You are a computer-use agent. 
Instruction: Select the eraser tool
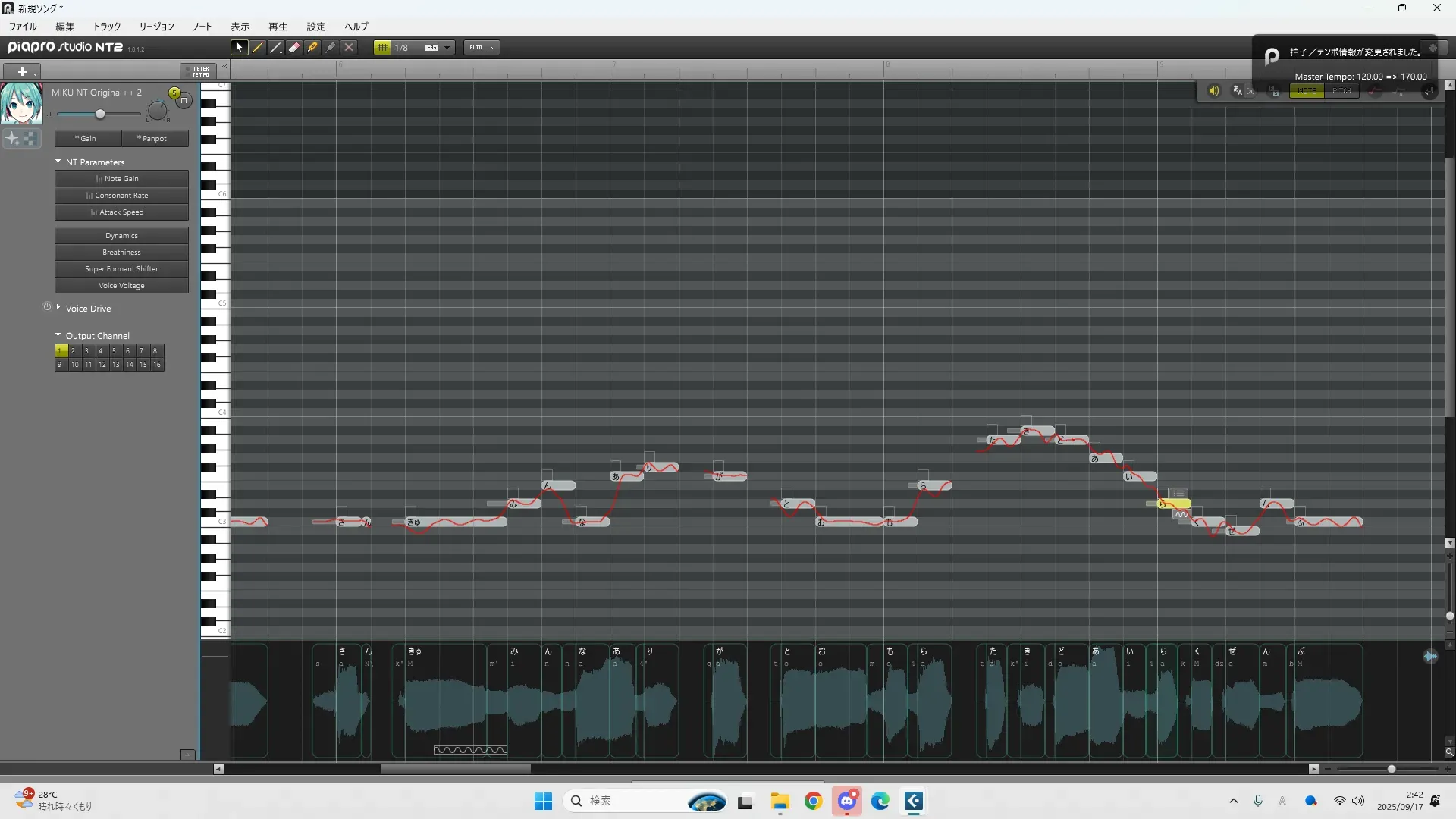click(294, 47)
